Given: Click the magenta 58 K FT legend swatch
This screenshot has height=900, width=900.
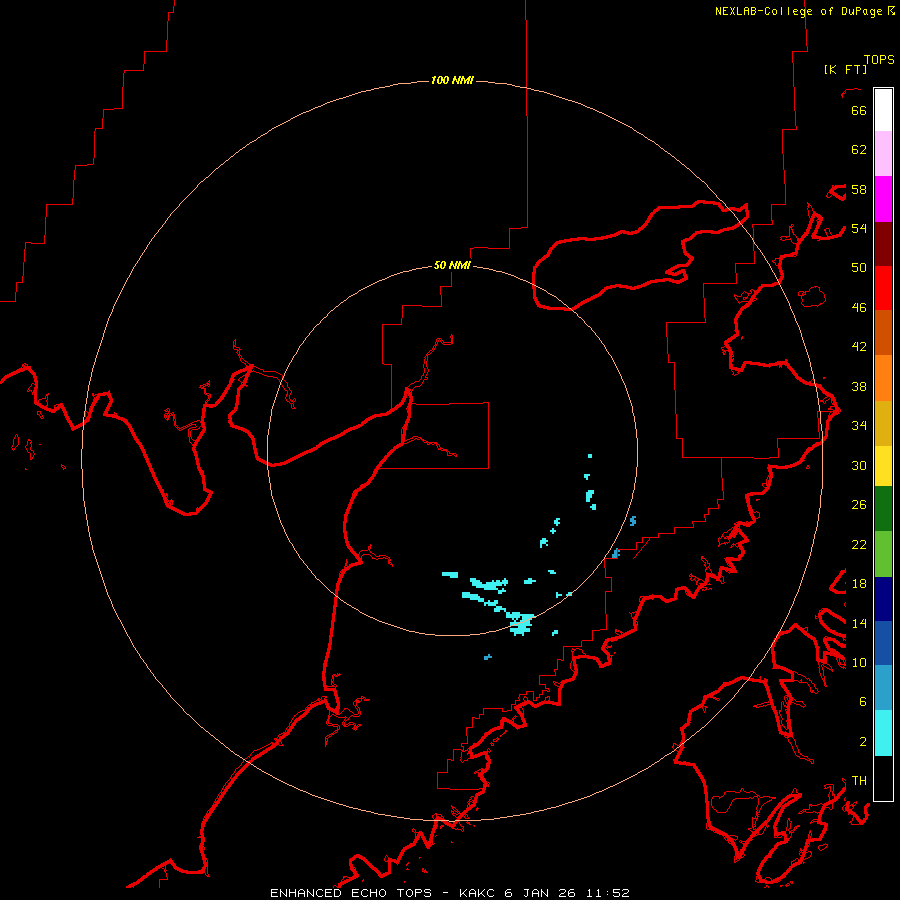Looking at the screenshot, I should coord(883,199).
